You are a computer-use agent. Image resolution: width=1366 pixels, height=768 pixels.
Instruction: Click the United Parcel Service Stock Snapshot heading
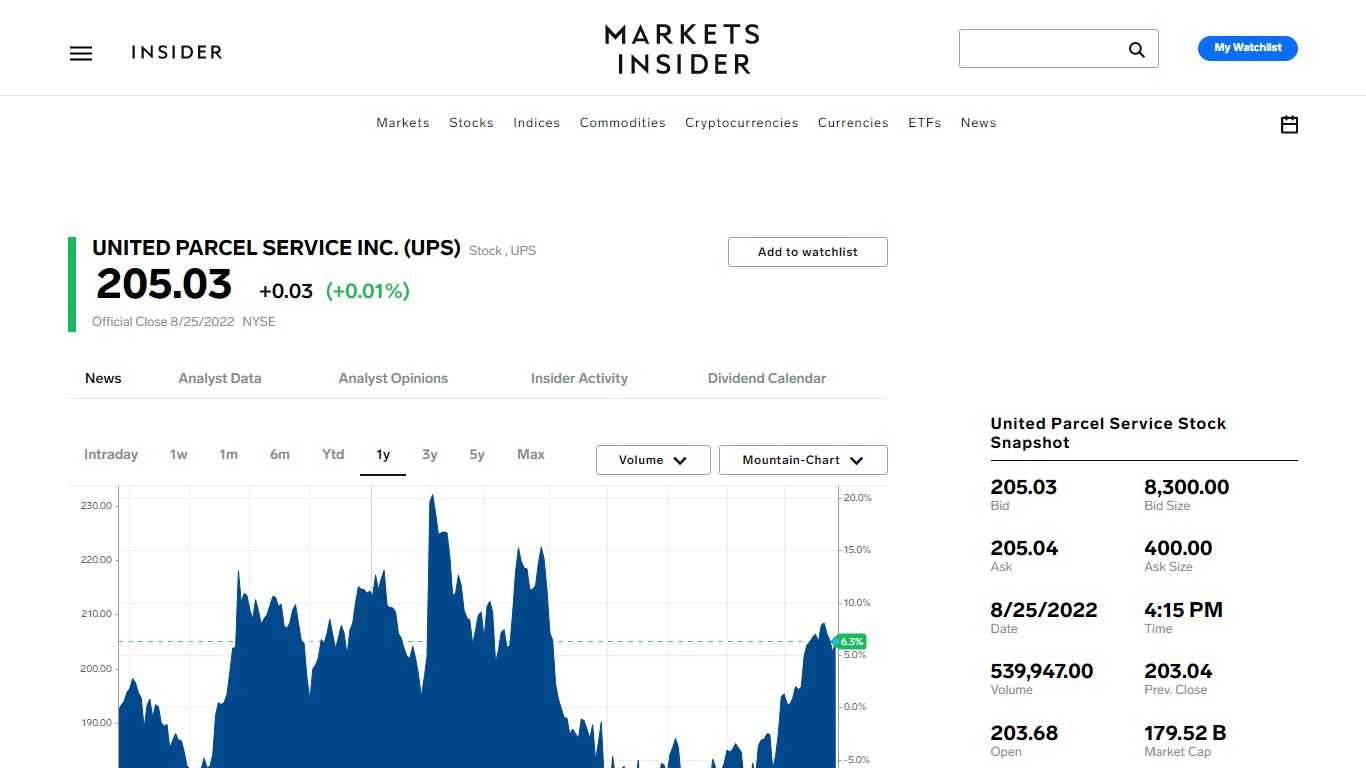tap(1108, 433)
